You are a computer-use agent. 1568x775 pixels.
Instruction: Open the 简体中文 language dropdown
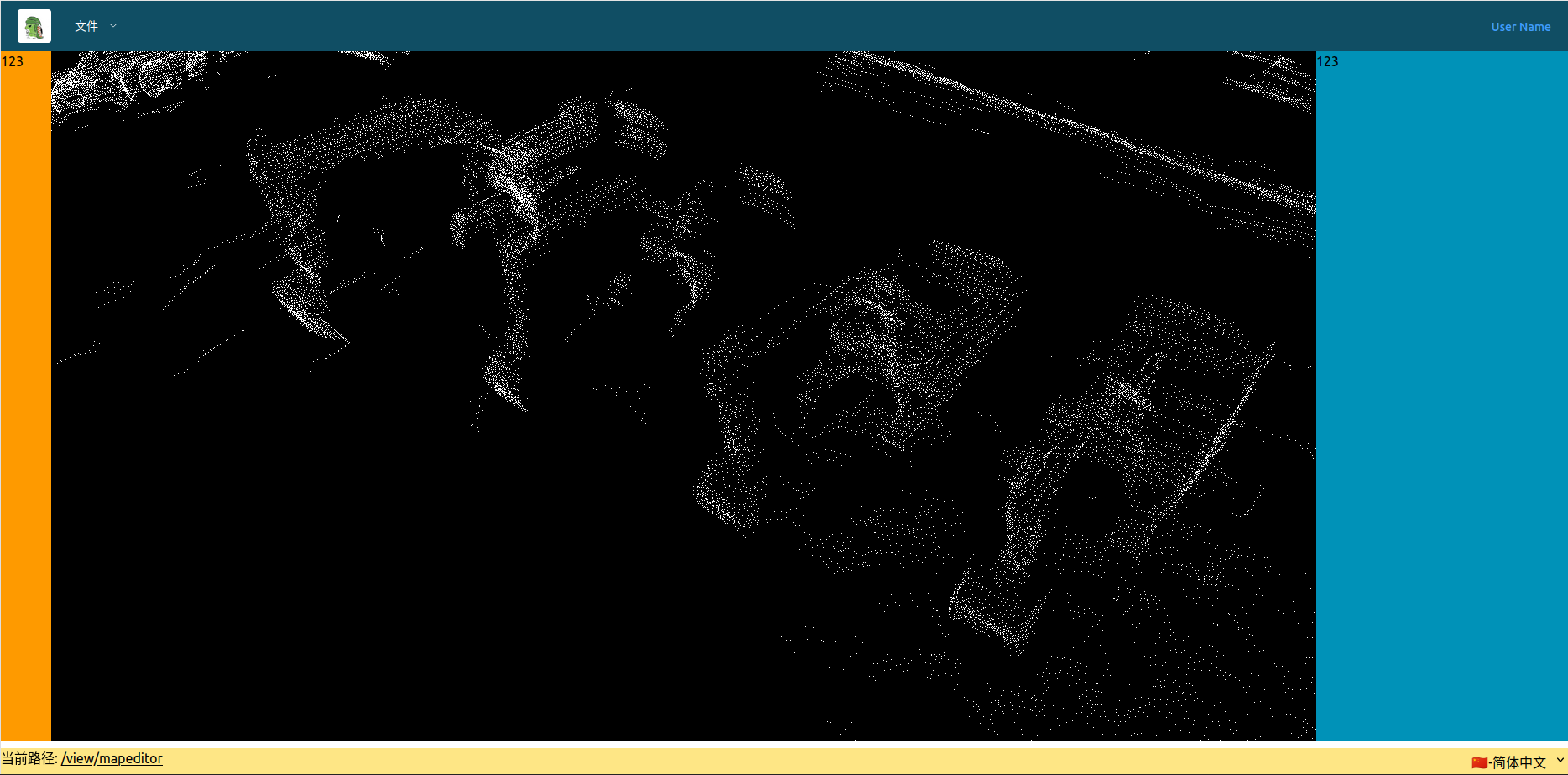1518,762
